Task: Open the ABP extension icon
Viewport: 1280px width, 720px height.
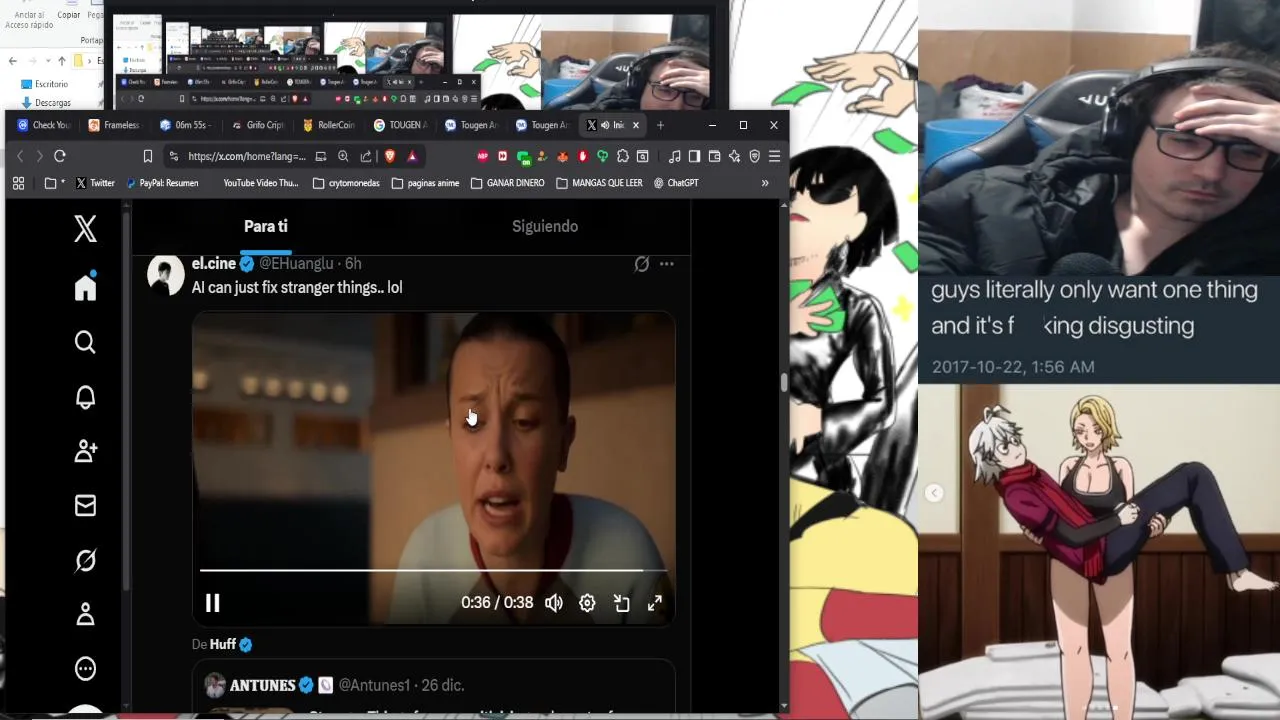Action: pyautogui.click(x=483, y=156)
